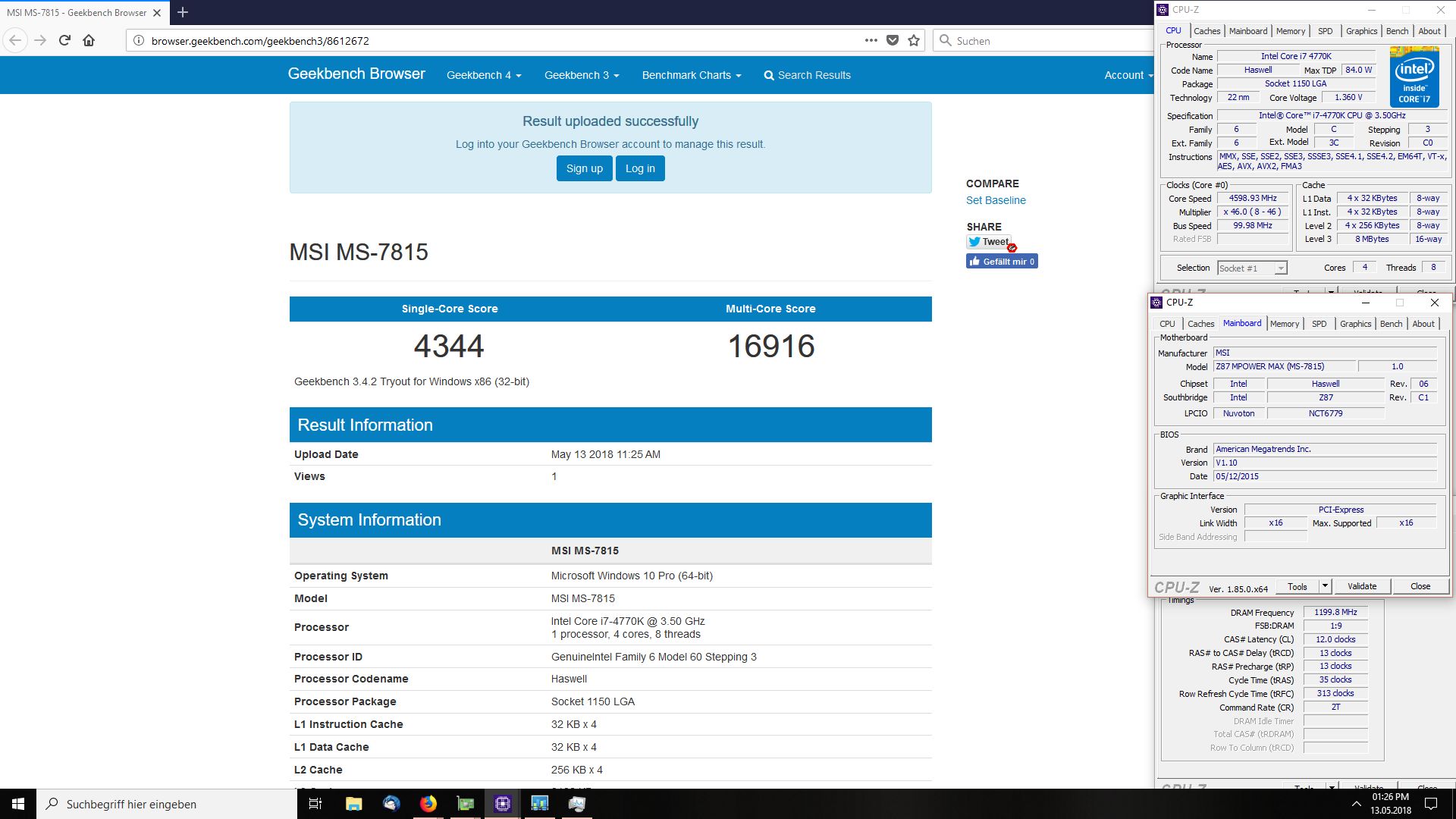Expand the Benchmark Charts menu

(x=692, y=75)
